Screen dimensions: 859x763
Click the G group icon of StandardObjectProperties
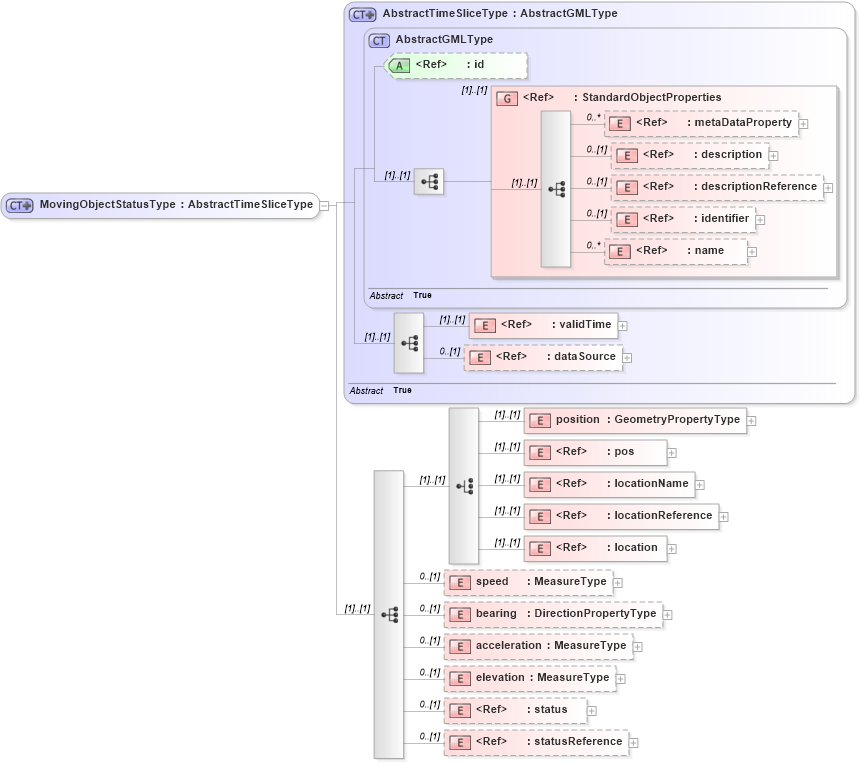pos(507,99)
